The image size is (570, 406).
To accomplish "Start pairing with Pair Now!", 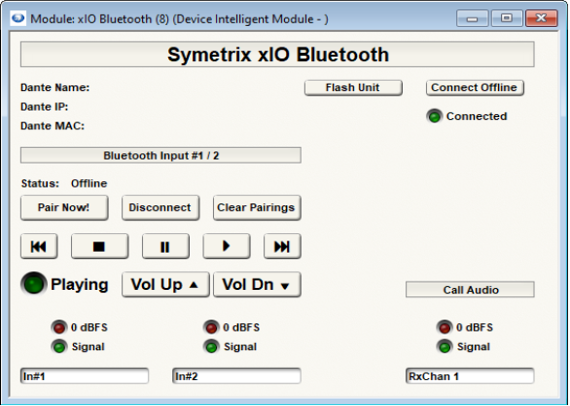I will coord(64,208).
